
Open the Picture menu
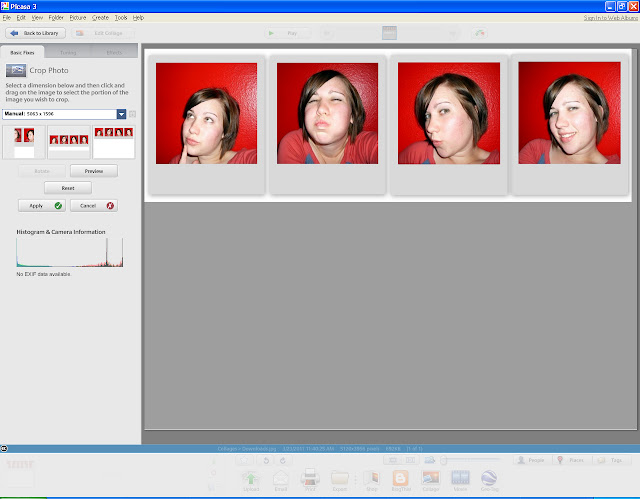(78, 18)
